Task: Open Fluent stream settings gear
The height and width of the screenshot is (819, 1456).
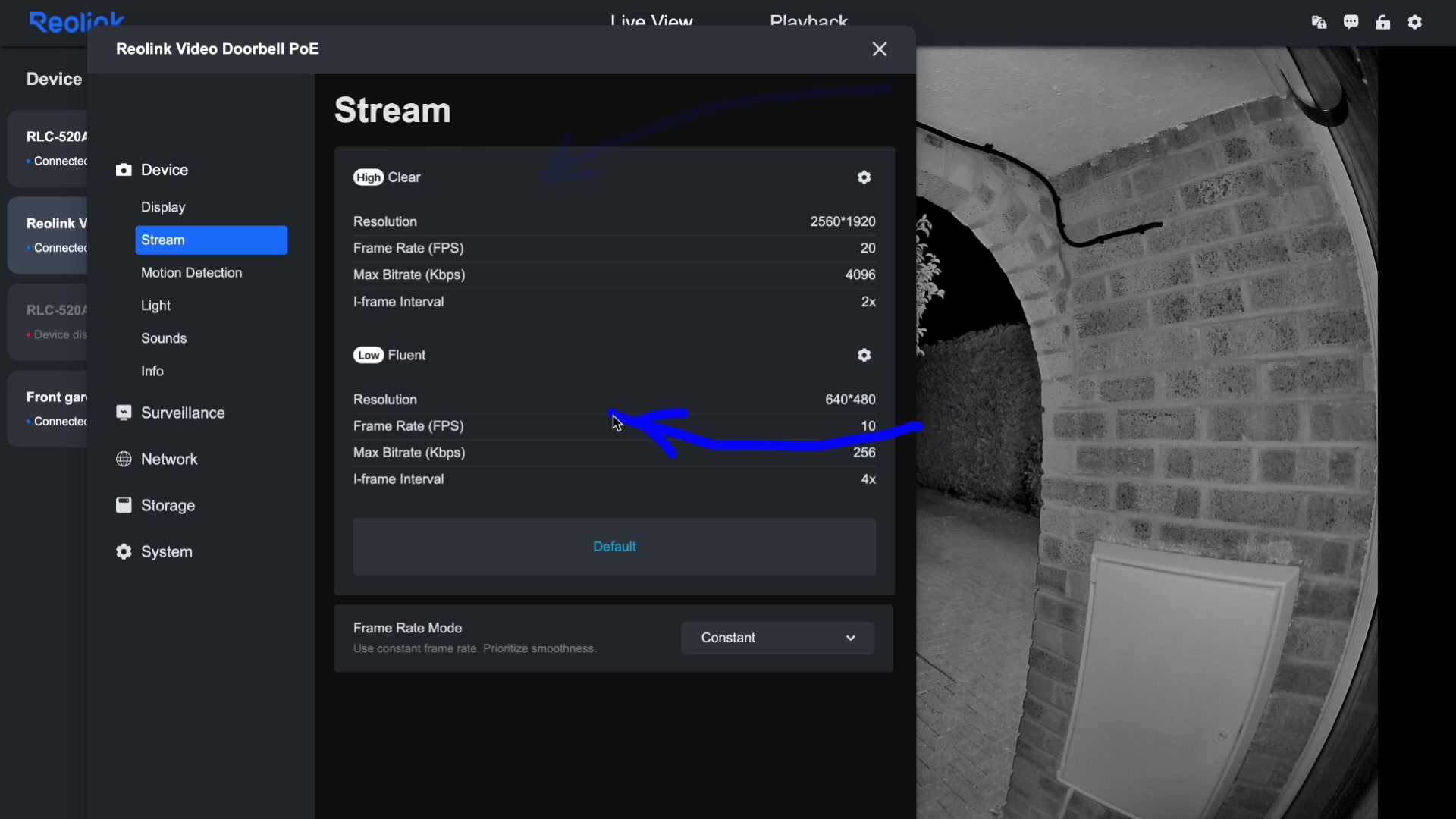Action: pyautogui.click(x=864, y=356)
